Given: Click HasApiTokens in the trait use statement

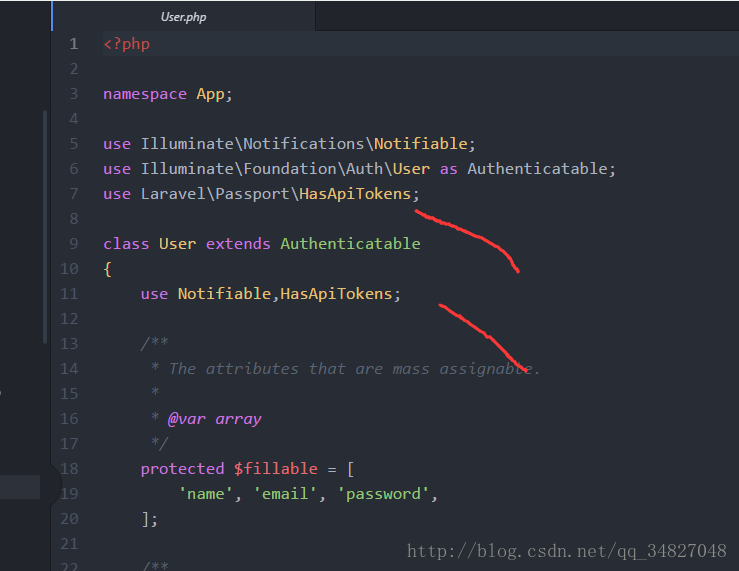Looking at the screenshot, I should coord(336,294).
